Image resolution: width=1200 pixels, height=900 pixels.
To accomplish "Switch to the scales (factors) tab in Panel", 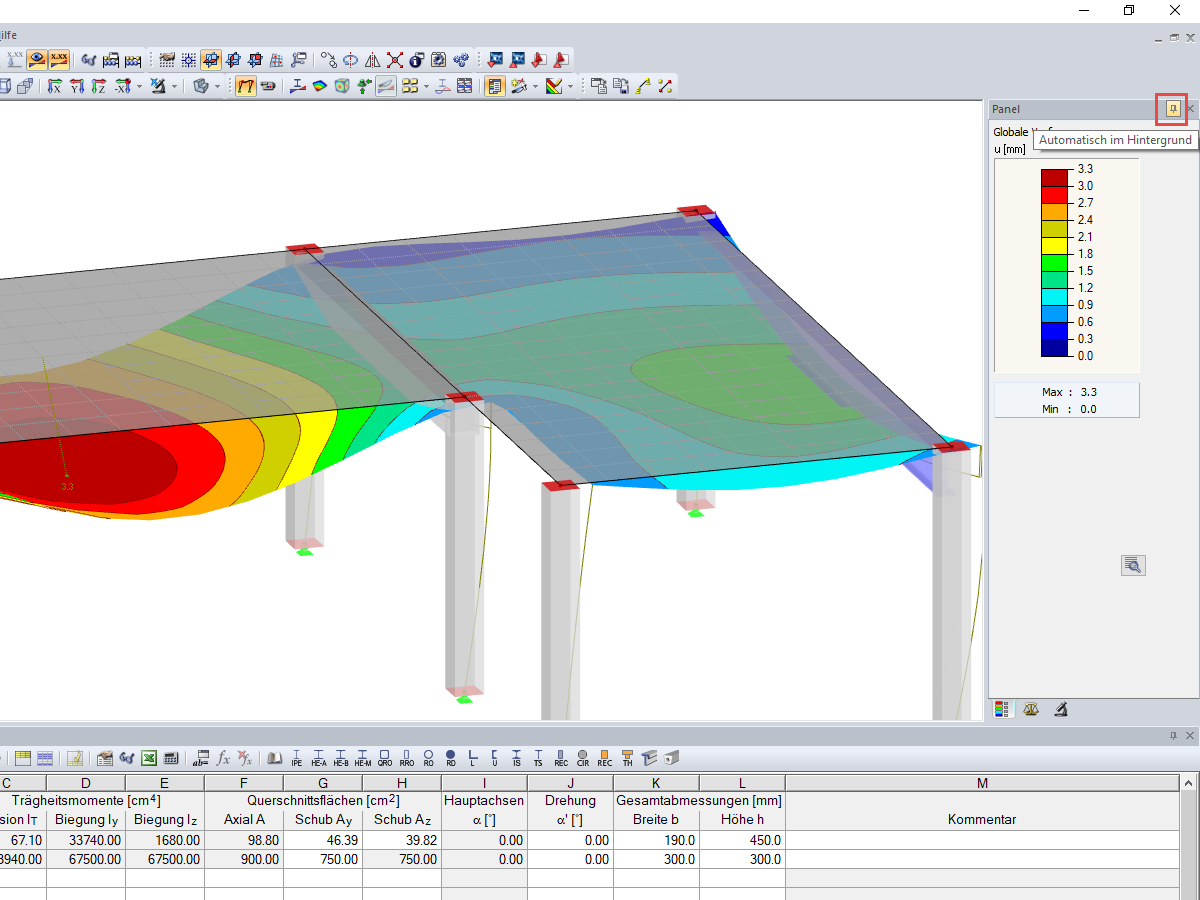I will click(1031, 709).
